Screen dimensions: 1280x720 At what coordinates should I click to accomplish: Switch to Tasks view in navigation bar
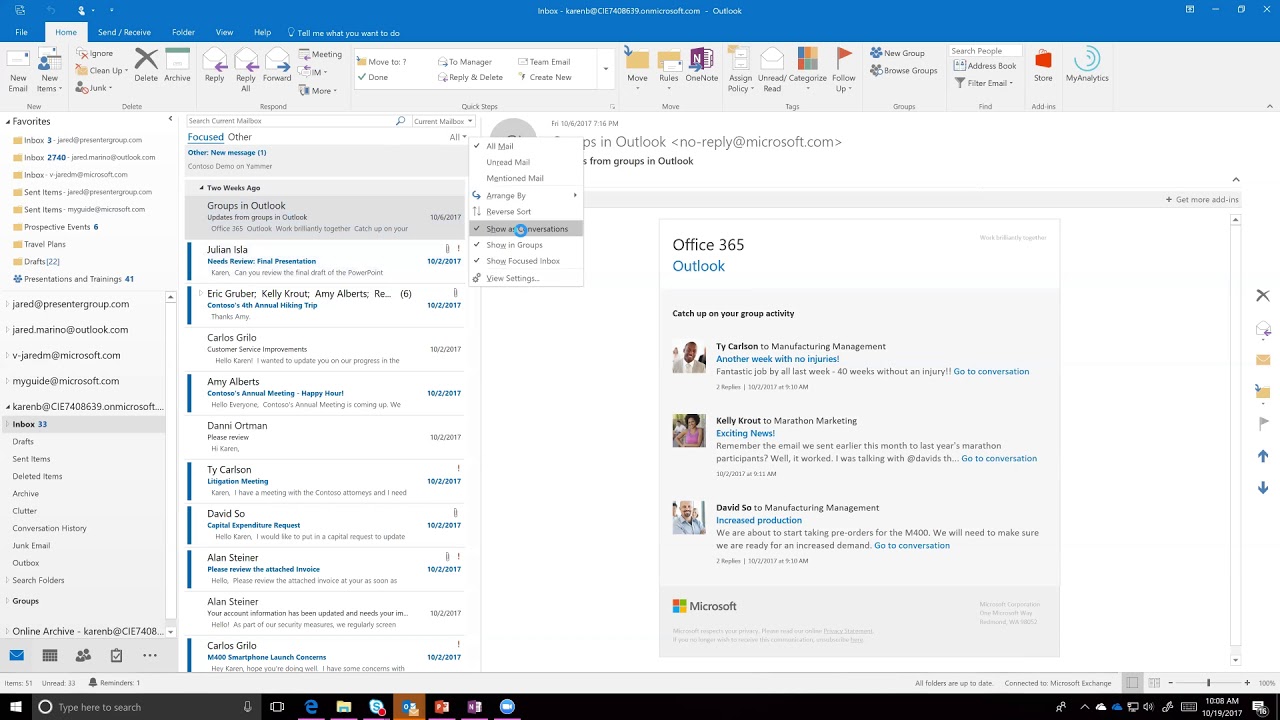click(116, 655)
